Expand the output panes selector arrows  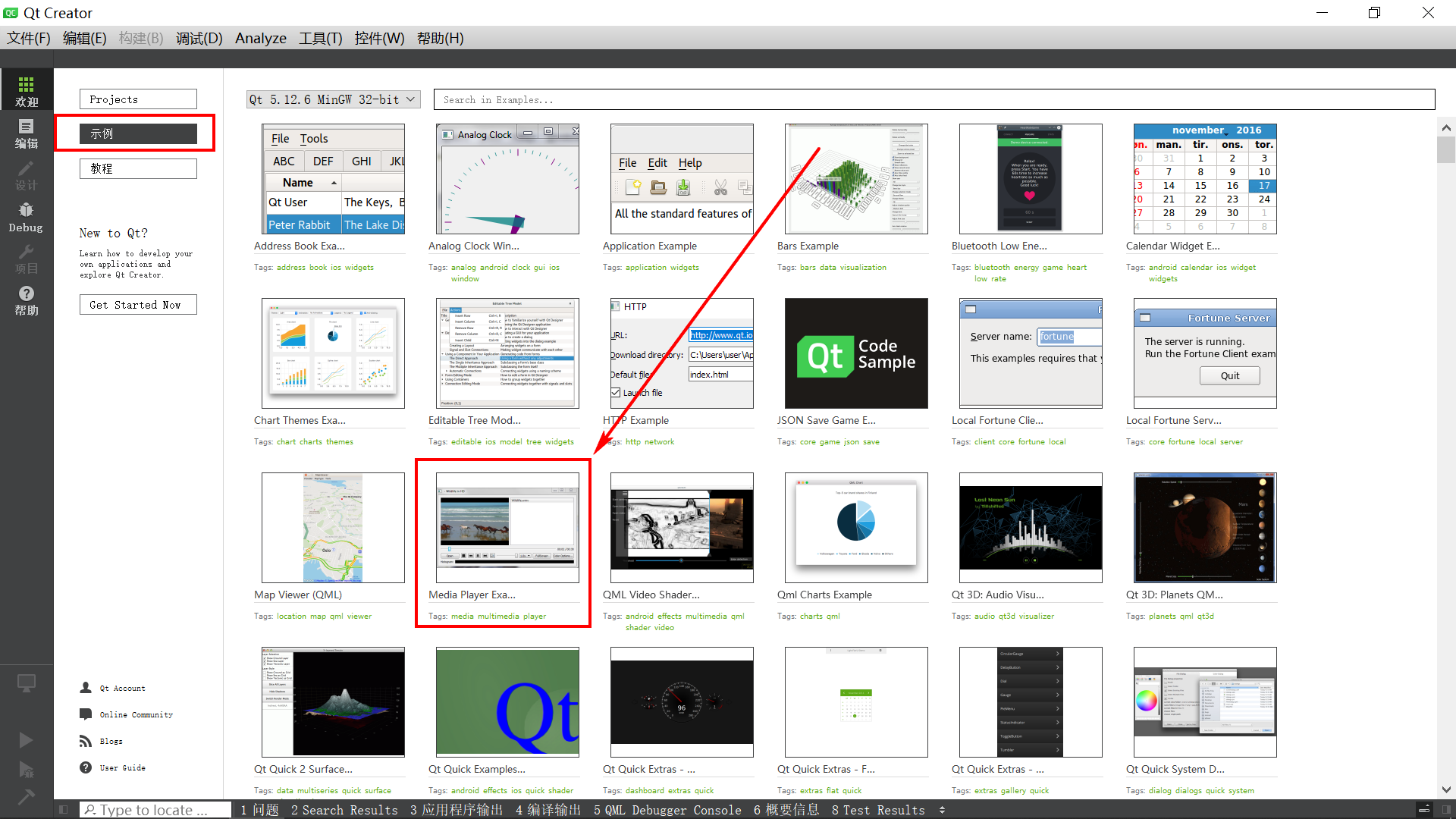pyautogui.click(x=942, y=810)
